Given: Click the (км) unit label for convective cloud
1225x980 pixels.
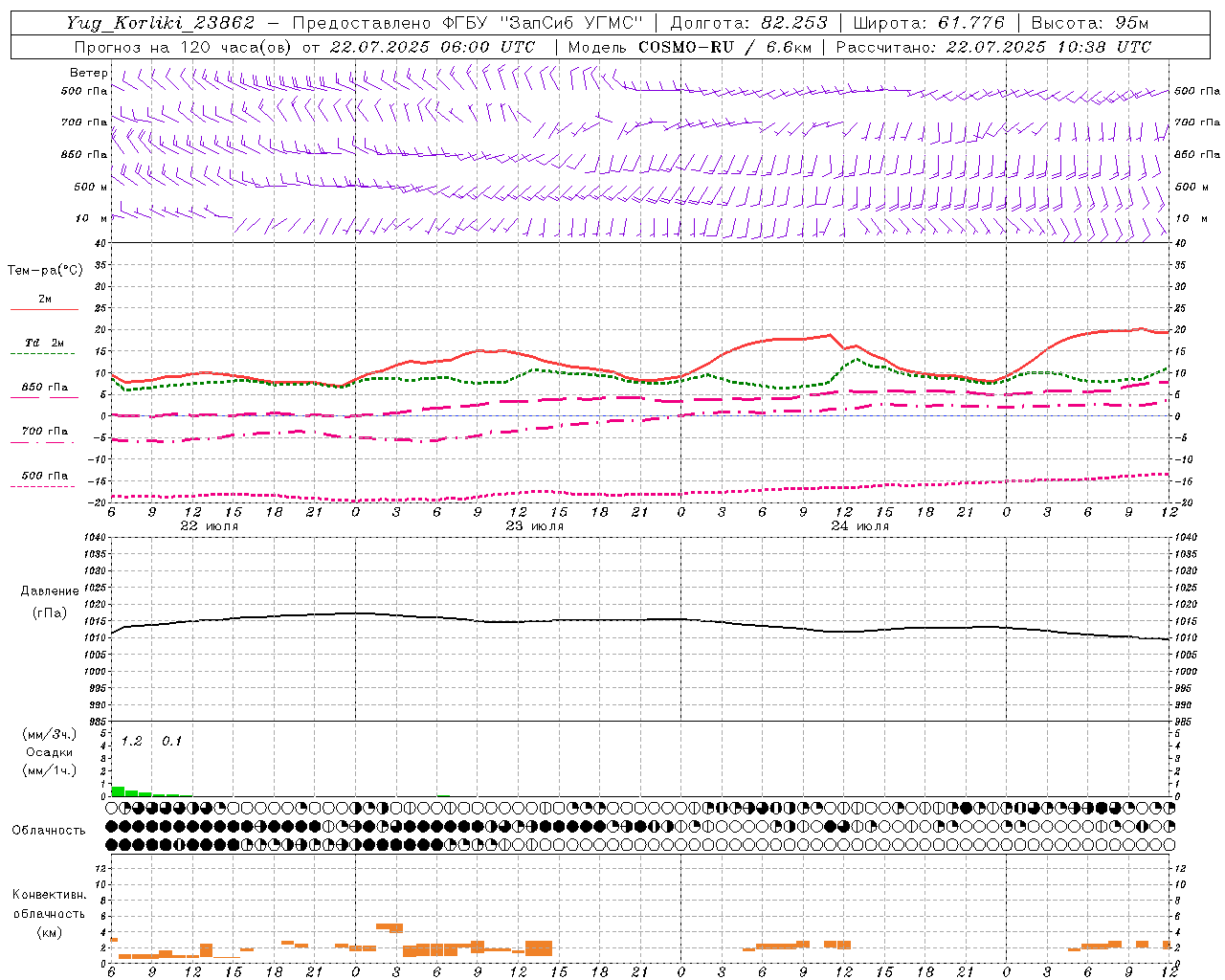Looking at the screenshot, I should pyautogui.click(x=50, y=932).
